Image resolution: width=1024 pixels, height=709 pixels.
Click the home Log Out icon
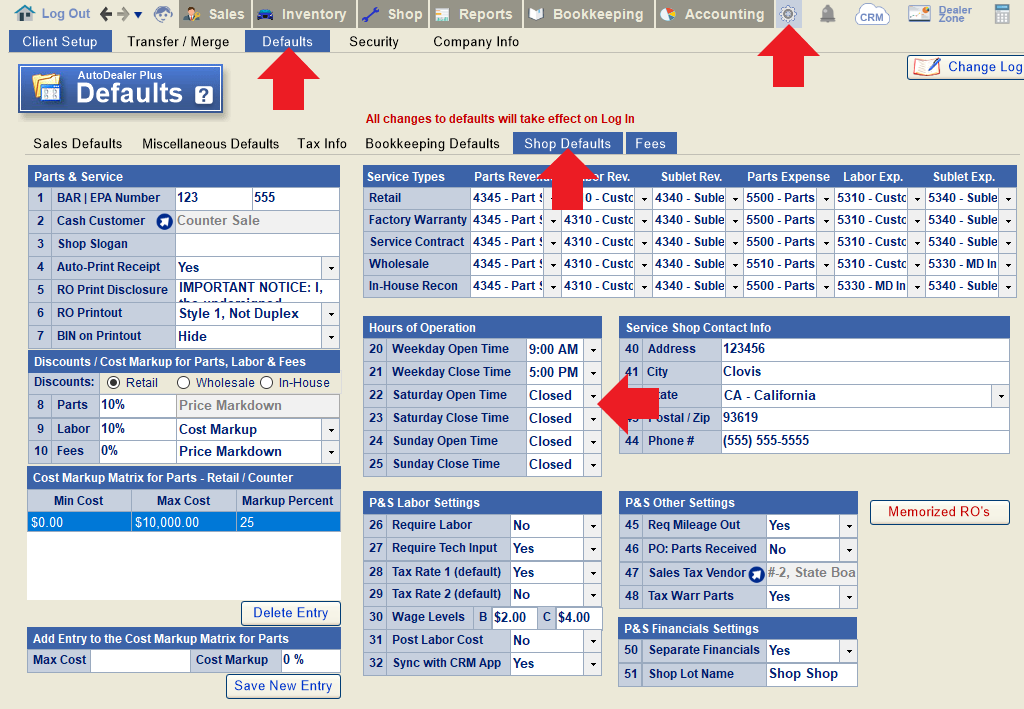coord(25,13)
